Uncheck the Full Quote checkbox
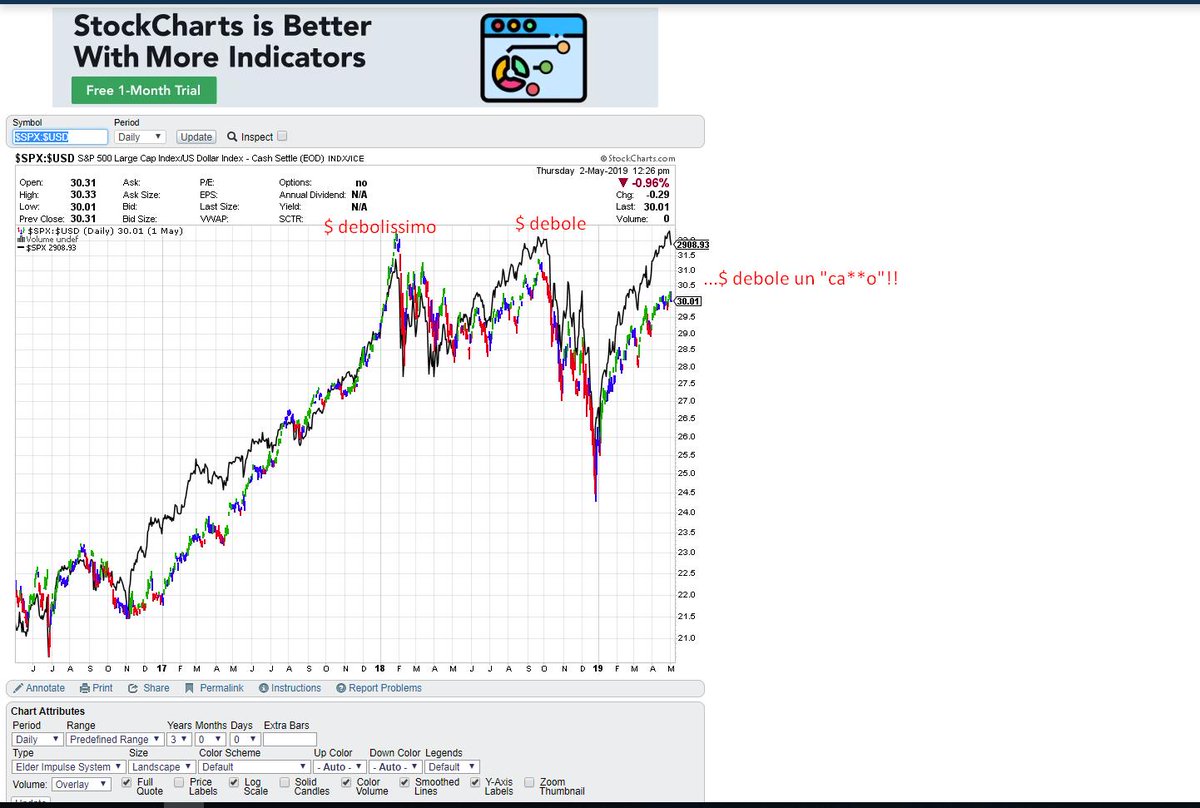This screenshot has width=1200, height=808. pos(126,783)
